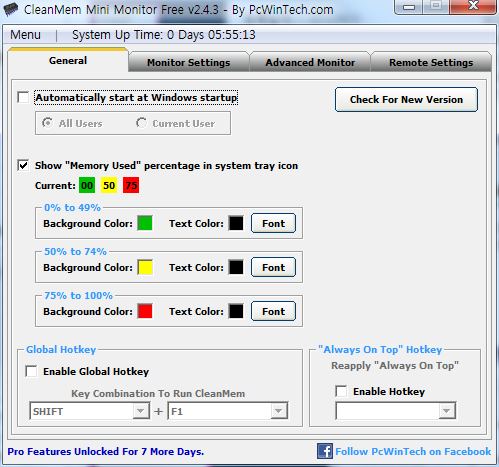This screenshot has height=467, width=499.
Task: Open Font settings for 75% to 100%
Action: point(273,311)
